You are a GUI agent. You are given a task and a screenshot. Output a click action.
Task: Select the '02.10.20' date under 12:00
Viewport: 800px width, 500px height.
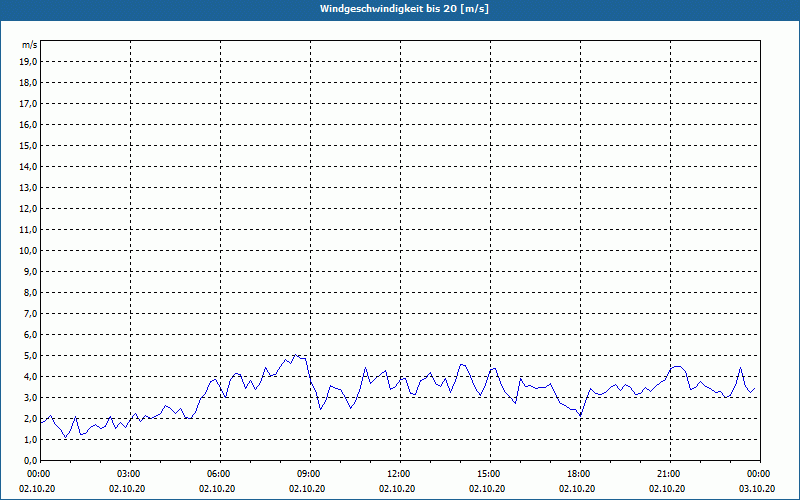click(397, 489)
